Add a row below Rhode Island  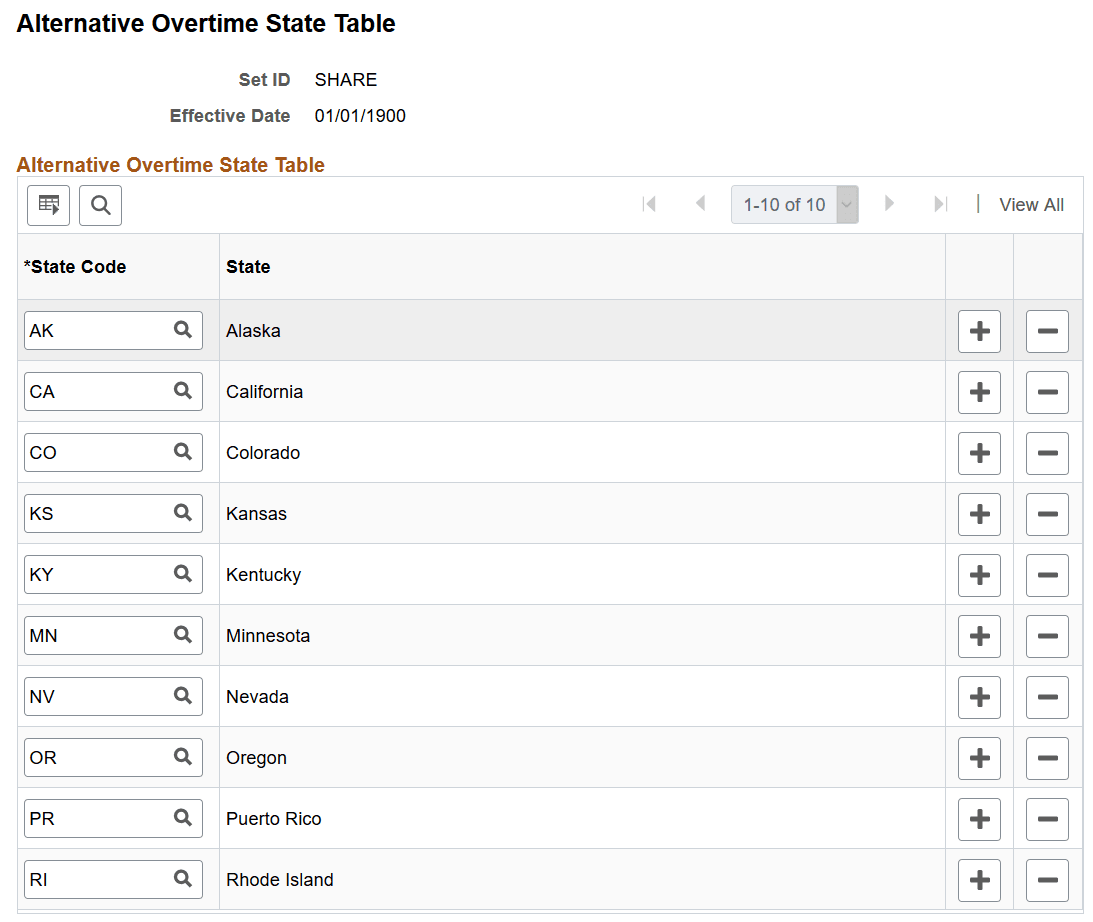(979, 879)
